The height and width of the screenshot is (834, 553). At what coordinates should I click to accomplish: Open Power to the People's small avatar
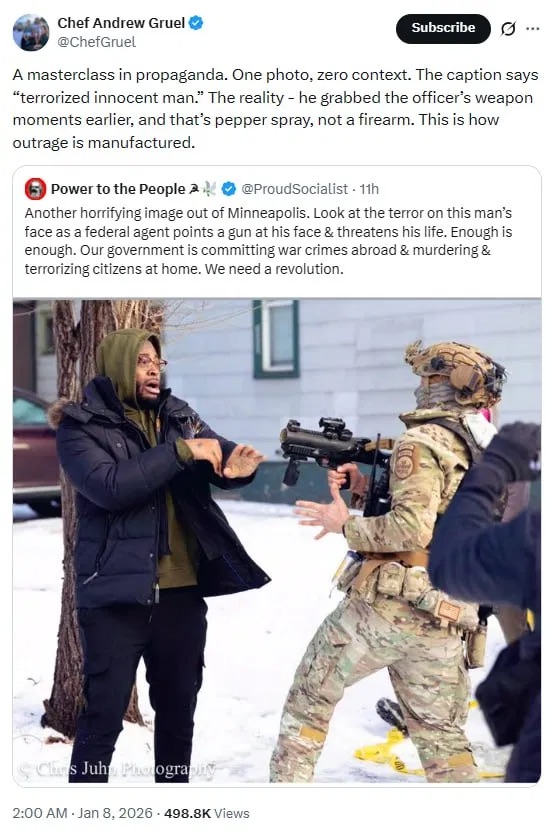(x=35, y=189)
